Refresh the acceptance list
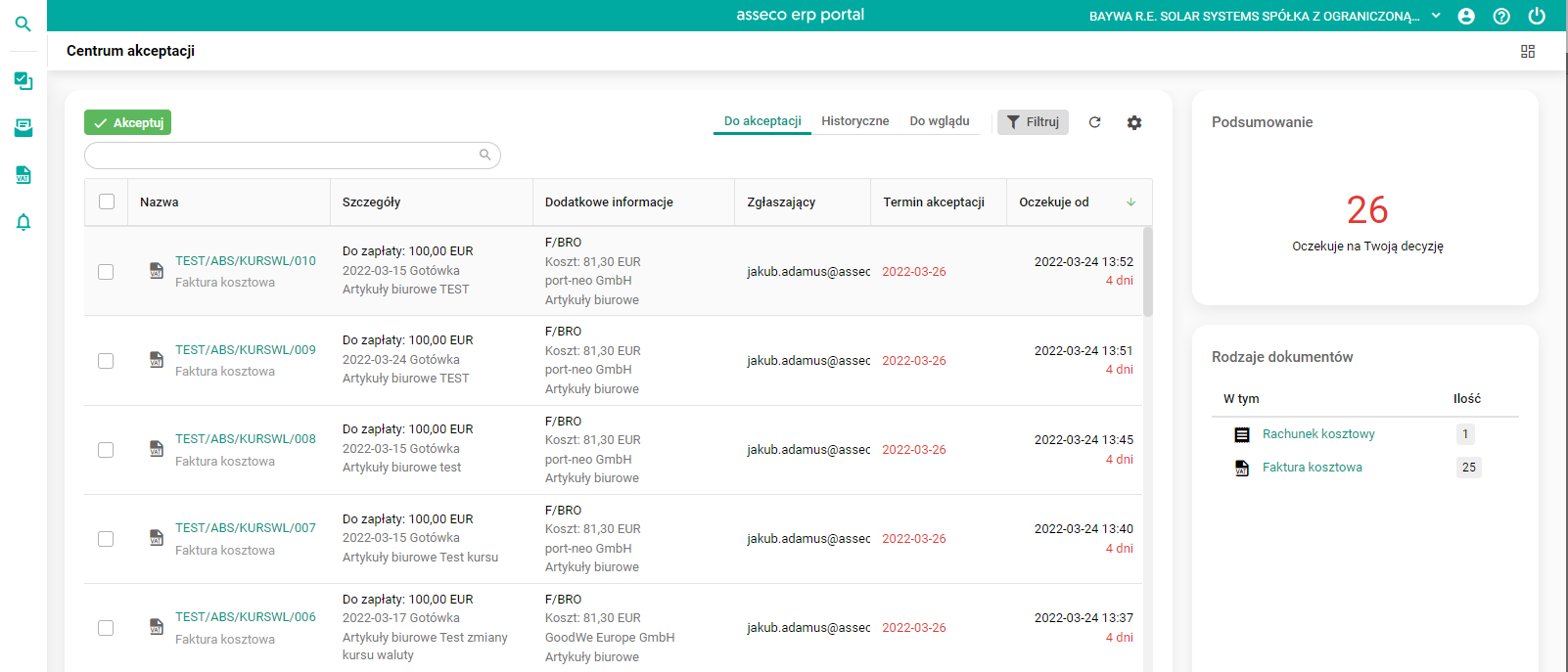The height and width of the screenshot is (672, 1568). (x=1095, y=122)
